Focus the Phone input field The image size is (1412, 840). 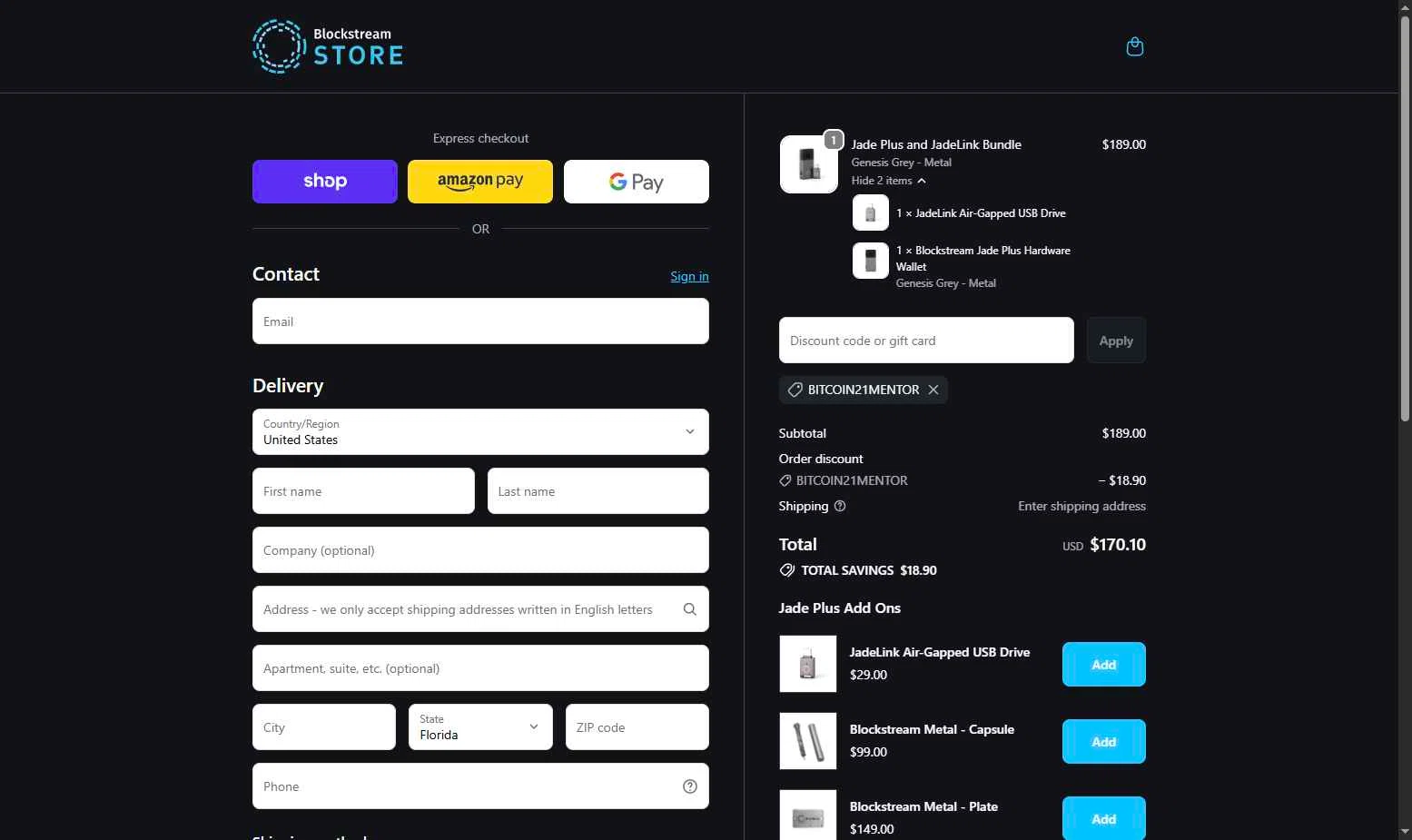480,786
